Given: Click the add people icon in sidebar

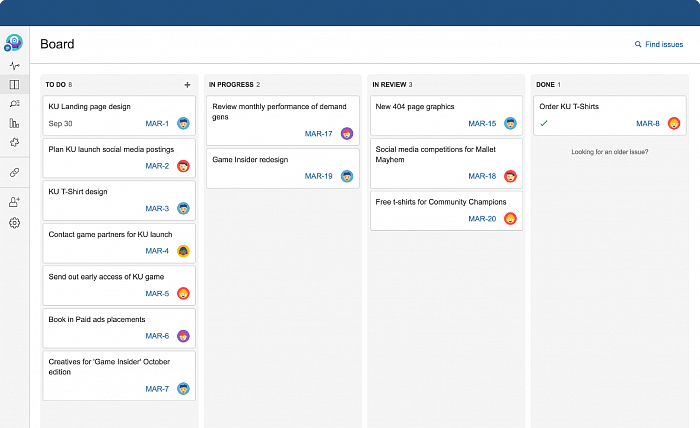Looking at the screenshot, I should coord(14,202).
